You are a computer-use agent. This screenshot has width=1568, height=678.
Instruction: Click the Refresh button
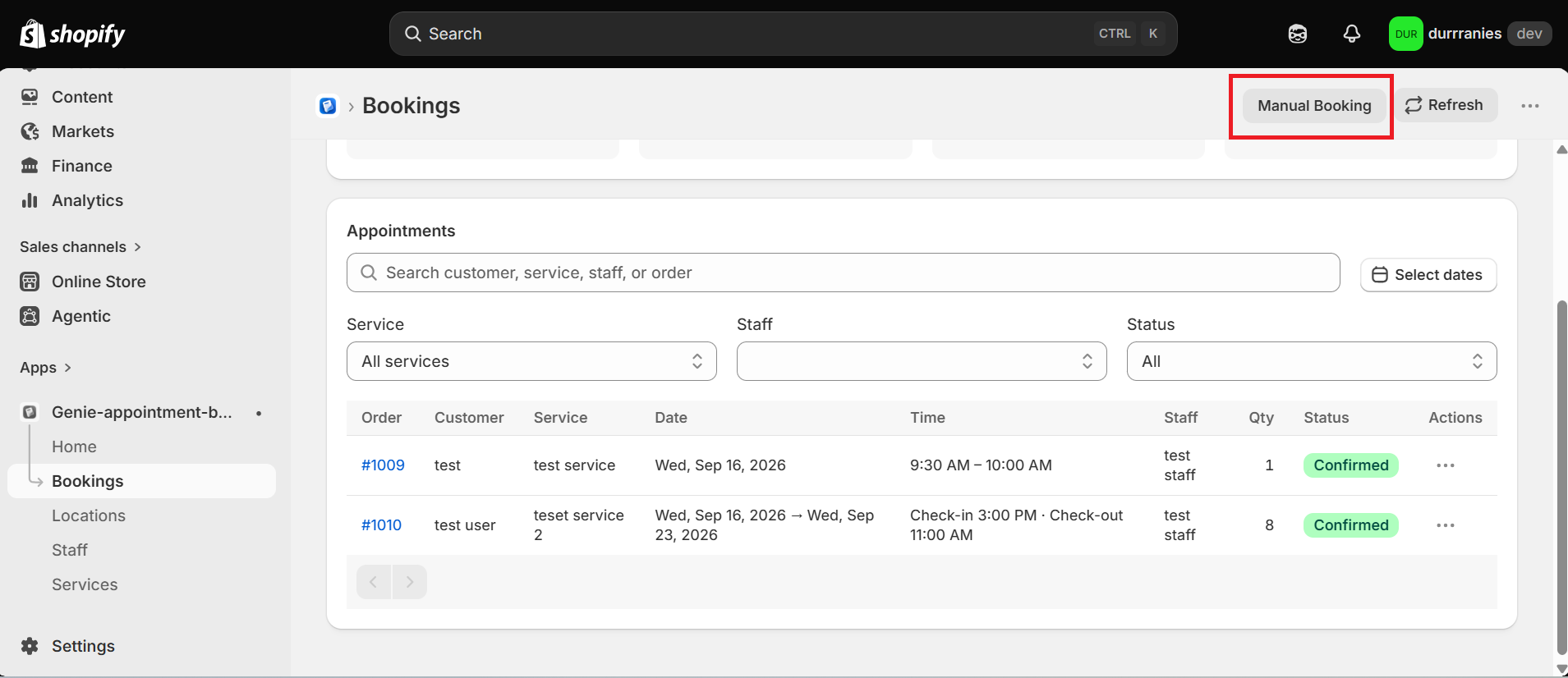[1446, 105]
